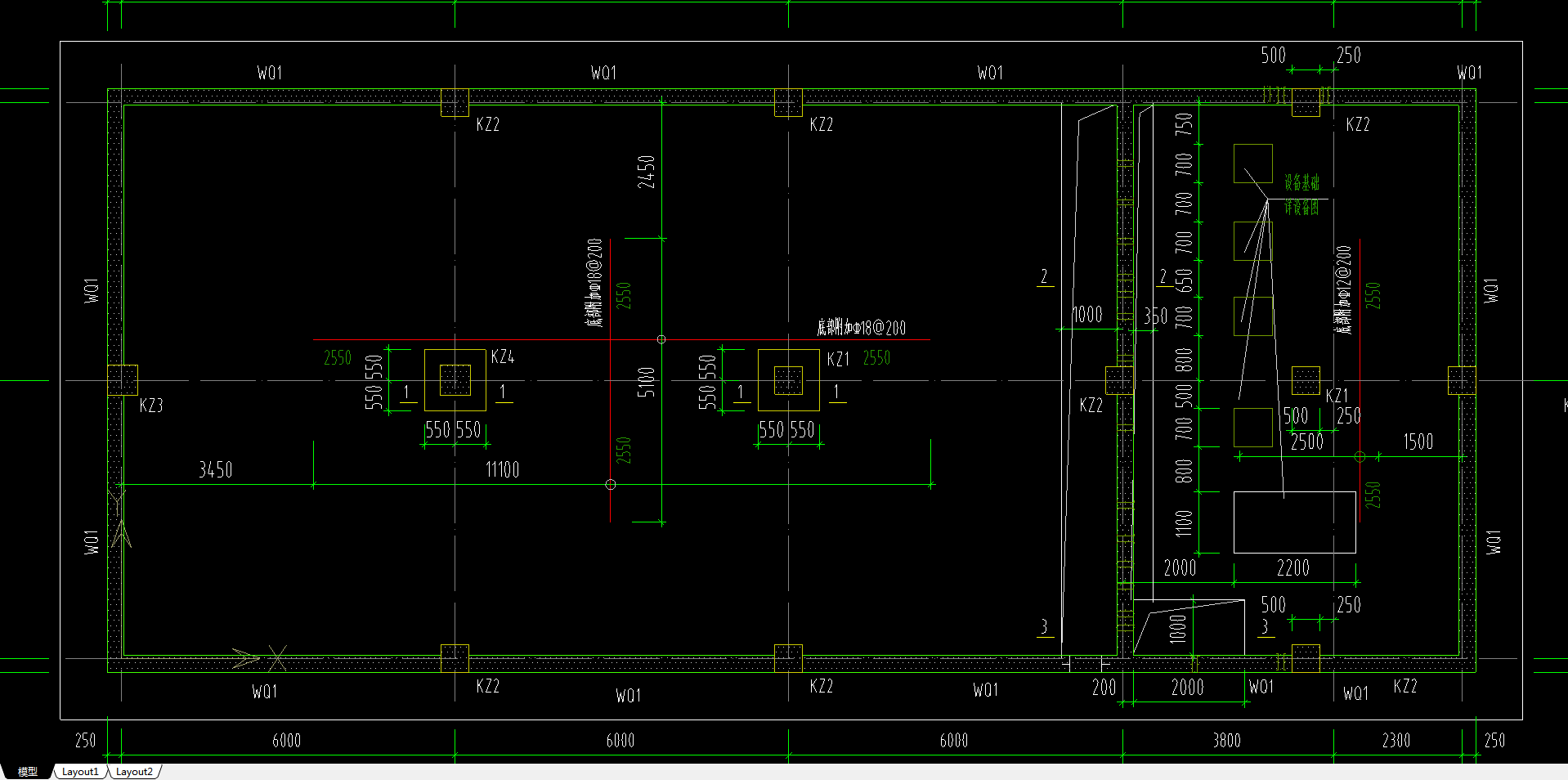Image resolution: width=1568 pixels, height=780 pixels.
Task: Open the Layout2 tab
Action: point(134,772)
